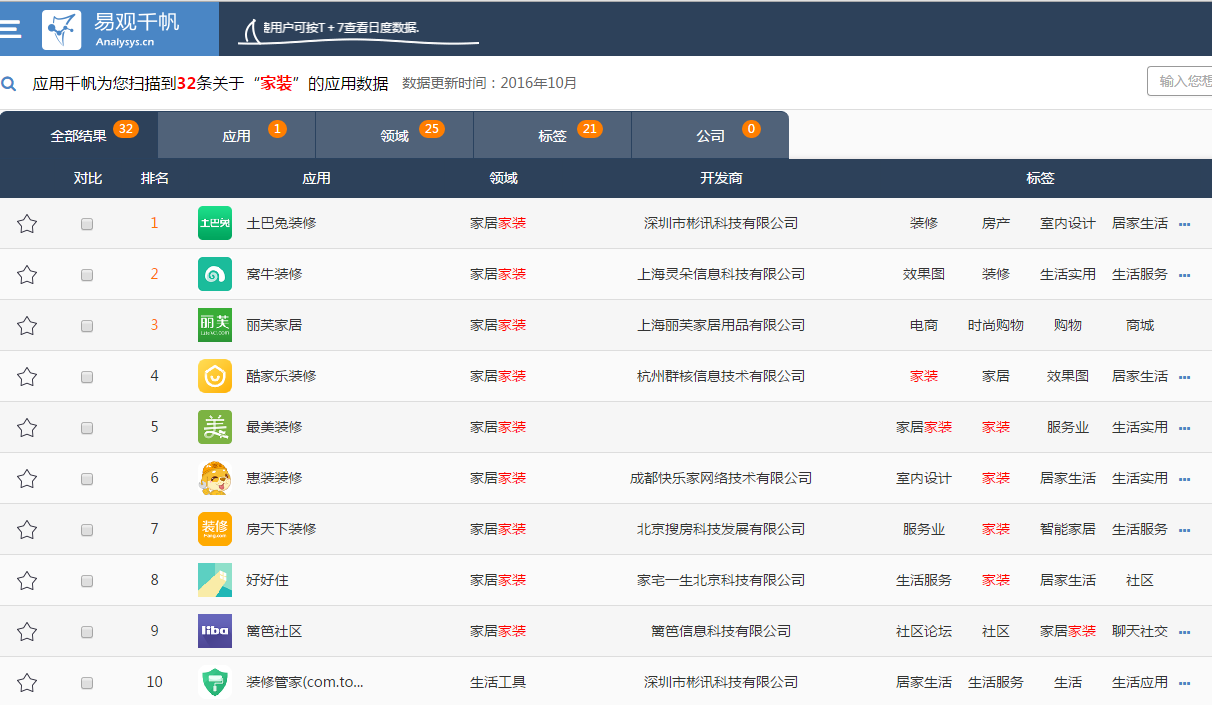Open the 惠装装修 app icon

215,478
